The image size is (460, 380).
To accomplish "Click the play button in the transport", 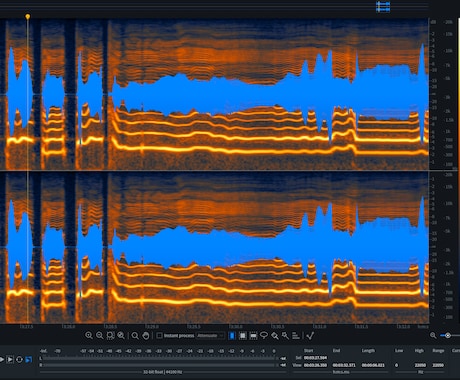I will [x=2, y=359].
